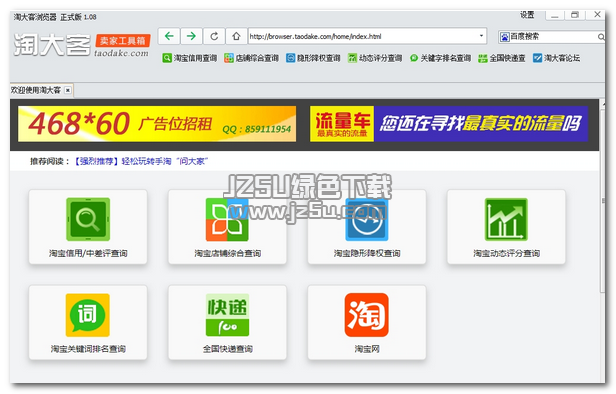Image resolution: width=616 pixels, height=394 pixels.
Task: Click the 快递100 express query icon
Action: 227,315
